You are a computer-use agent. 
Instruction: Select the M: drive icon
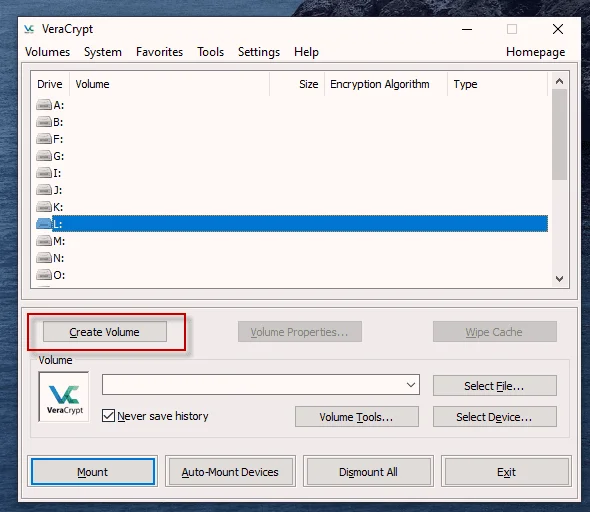click(44, 240)
